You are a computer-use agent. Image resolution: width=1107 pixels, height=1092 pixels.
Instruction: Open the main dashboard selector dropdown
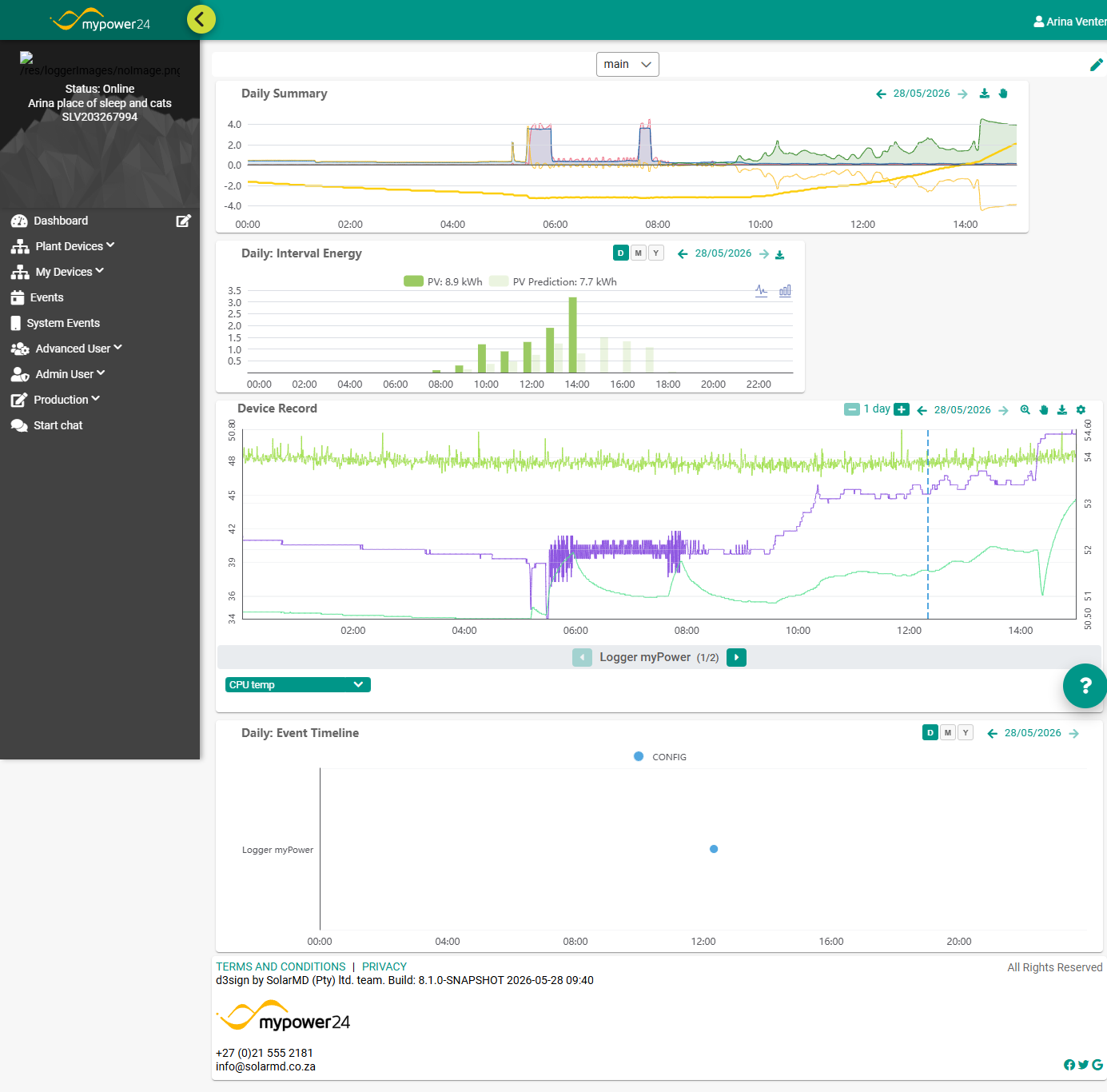click(x=627, y=64)
